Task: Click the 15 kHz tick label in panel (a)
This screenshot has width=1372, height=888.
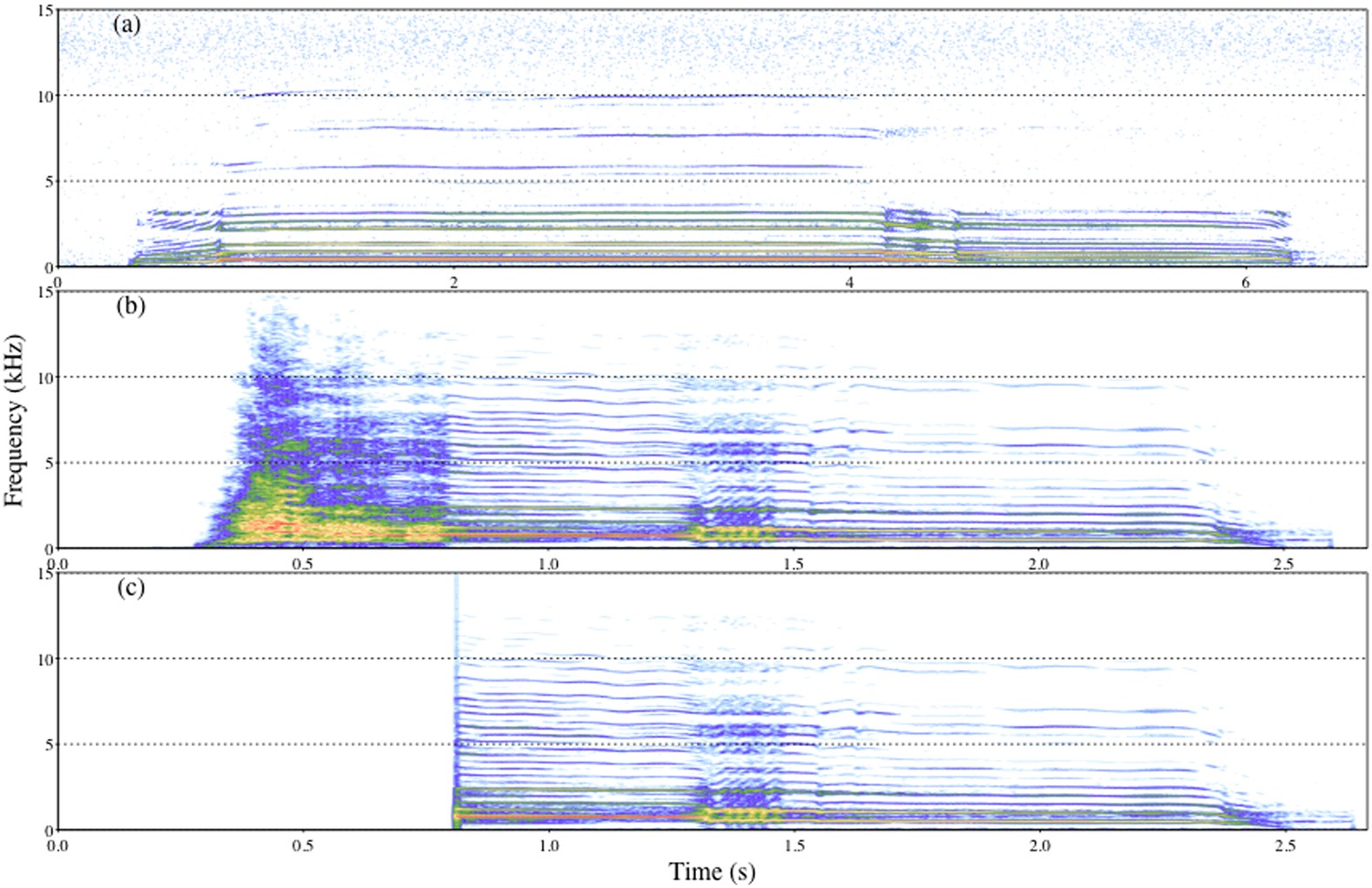Action: click(46, 10)
